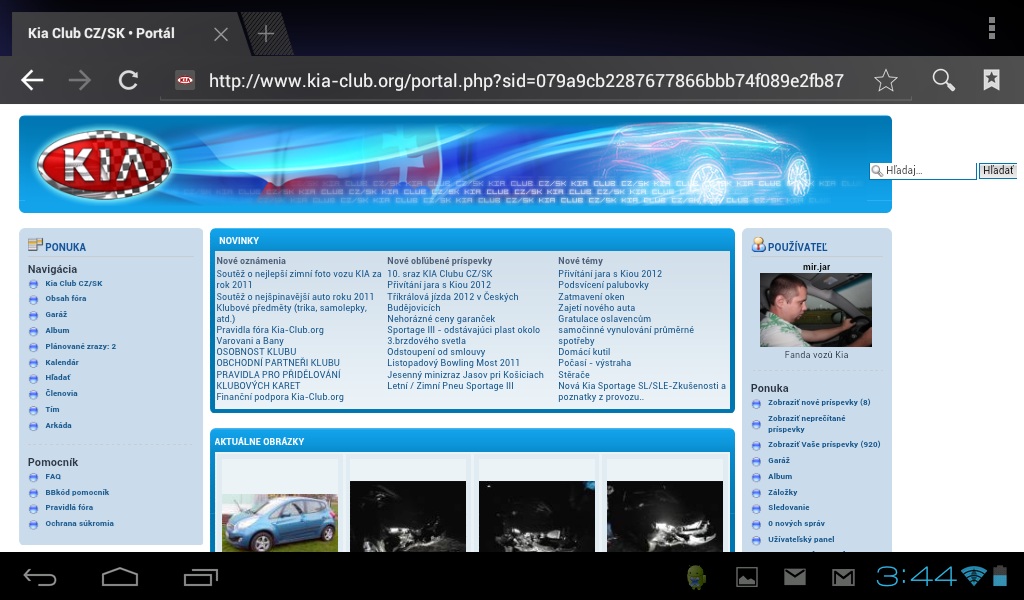Click the Hľadať search button
Viewport: 1024px width, 600px height.
tap(998, 170)
